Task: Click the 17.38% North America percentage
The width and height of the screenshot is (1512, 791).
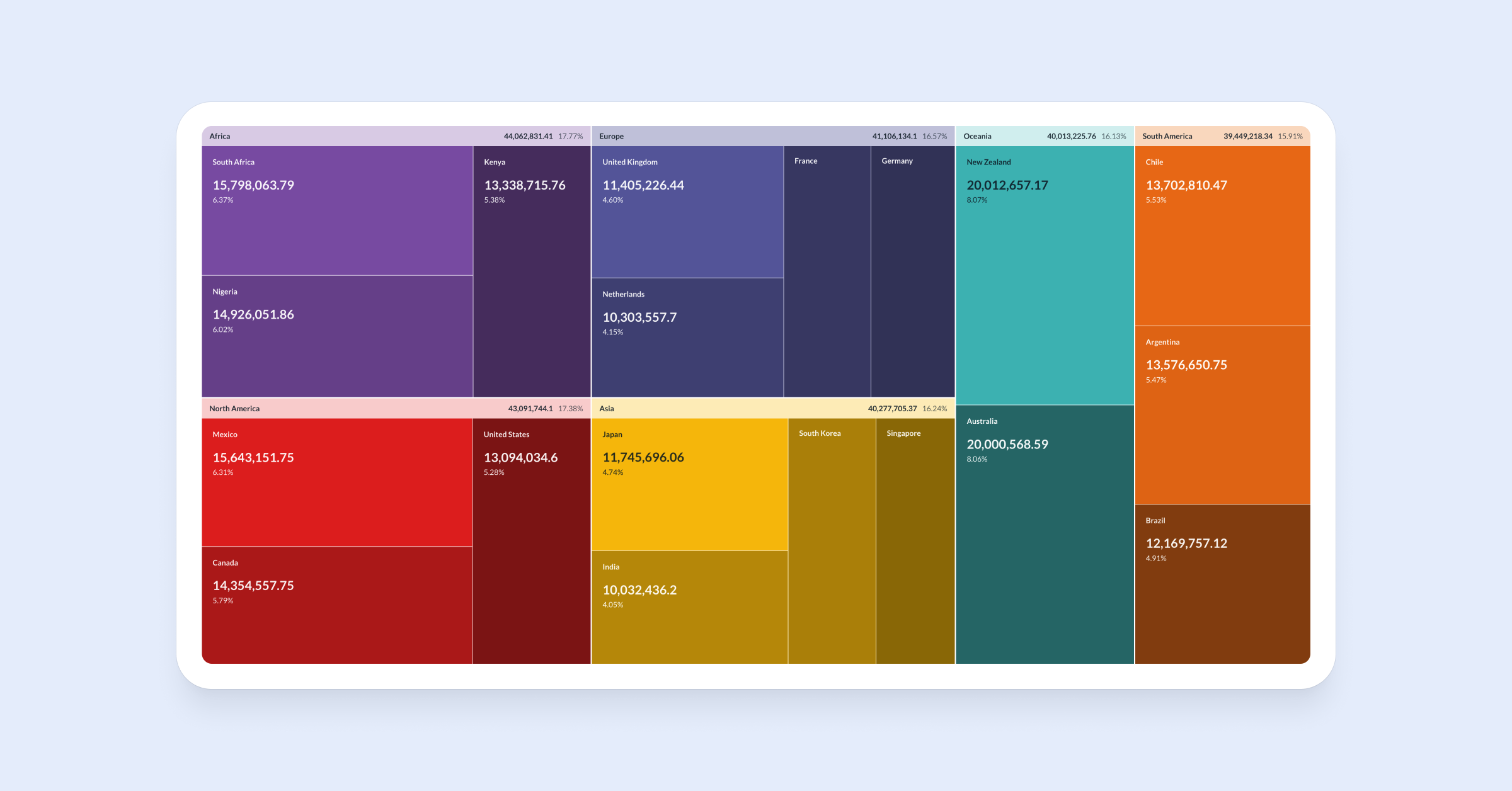Action: coord(570,409)
